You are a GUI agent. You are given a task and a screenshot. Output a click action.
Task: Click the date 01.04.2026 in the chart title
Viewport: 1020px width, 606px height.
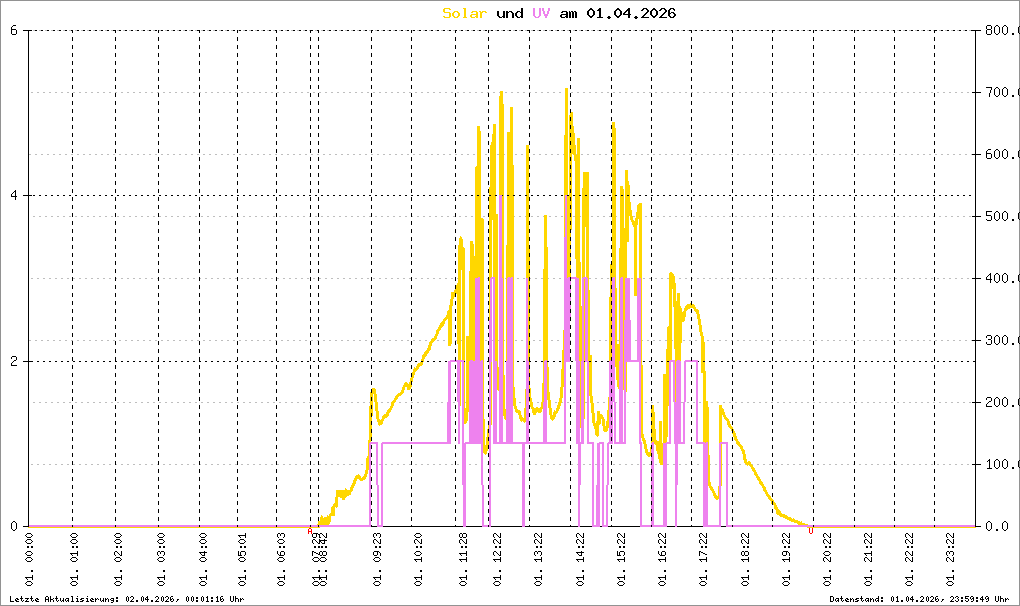631,14
